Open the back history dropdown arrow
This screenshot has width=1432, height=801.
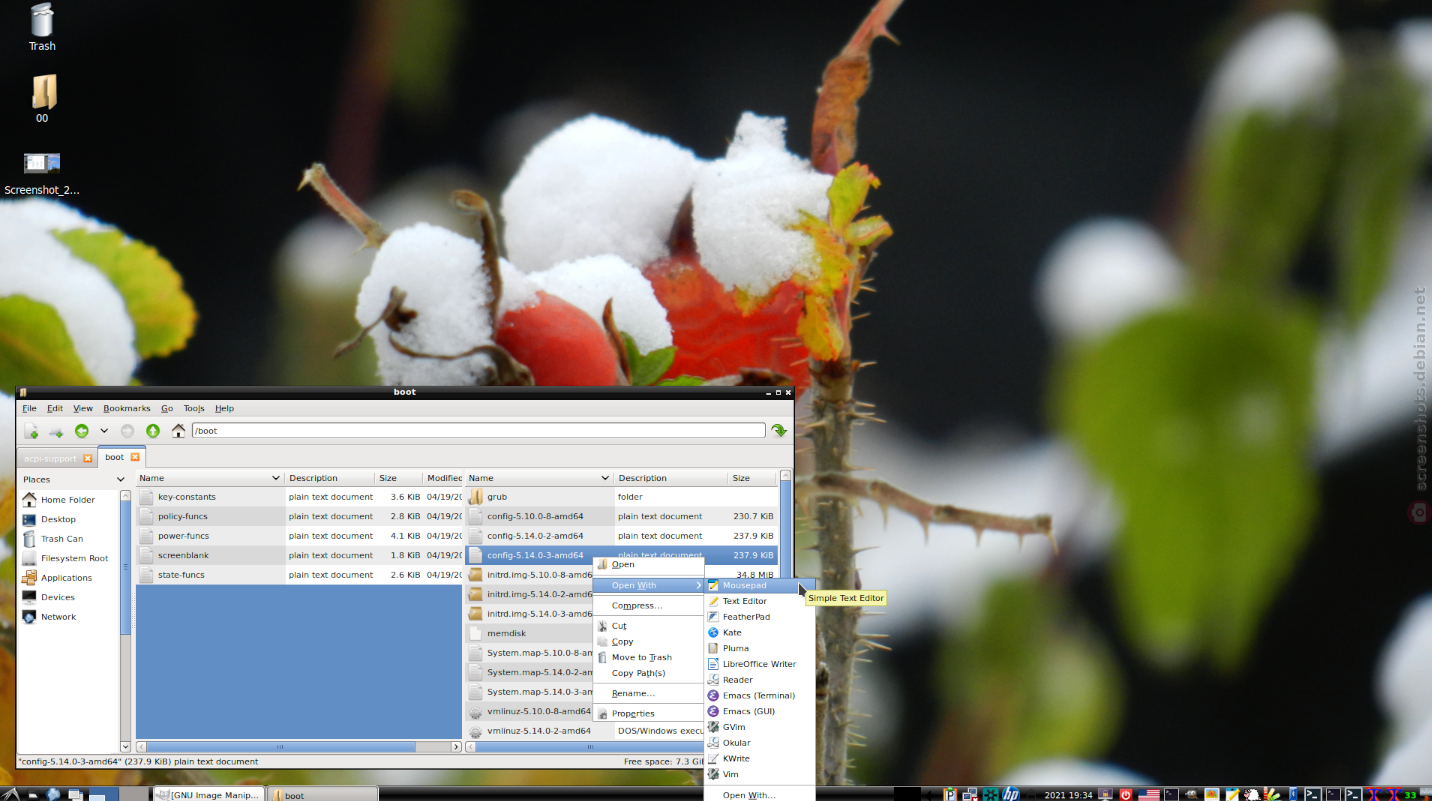click(x=104, y=431)
